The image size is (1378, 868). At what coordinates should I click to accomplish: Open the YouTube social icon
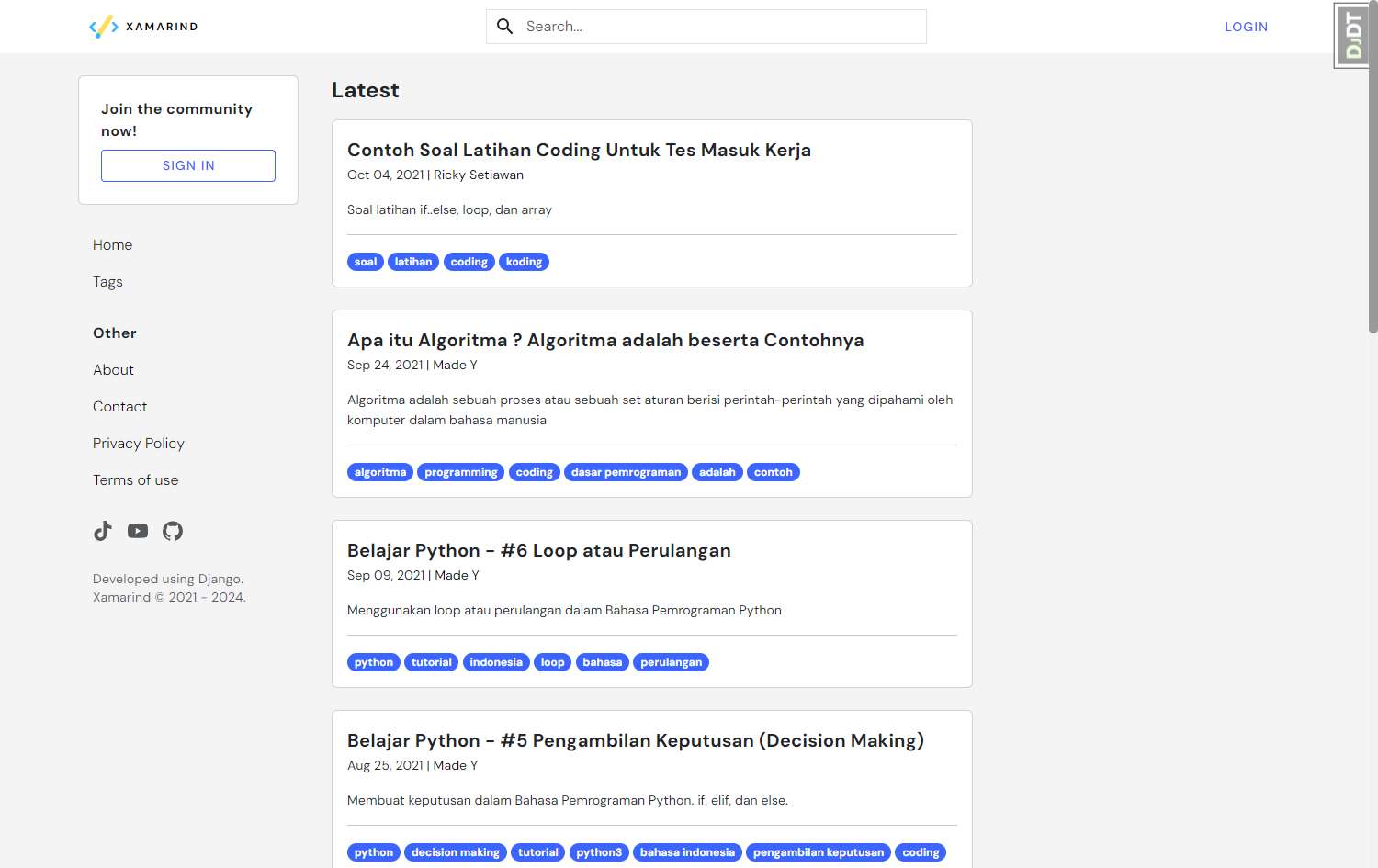pos(138,531)
